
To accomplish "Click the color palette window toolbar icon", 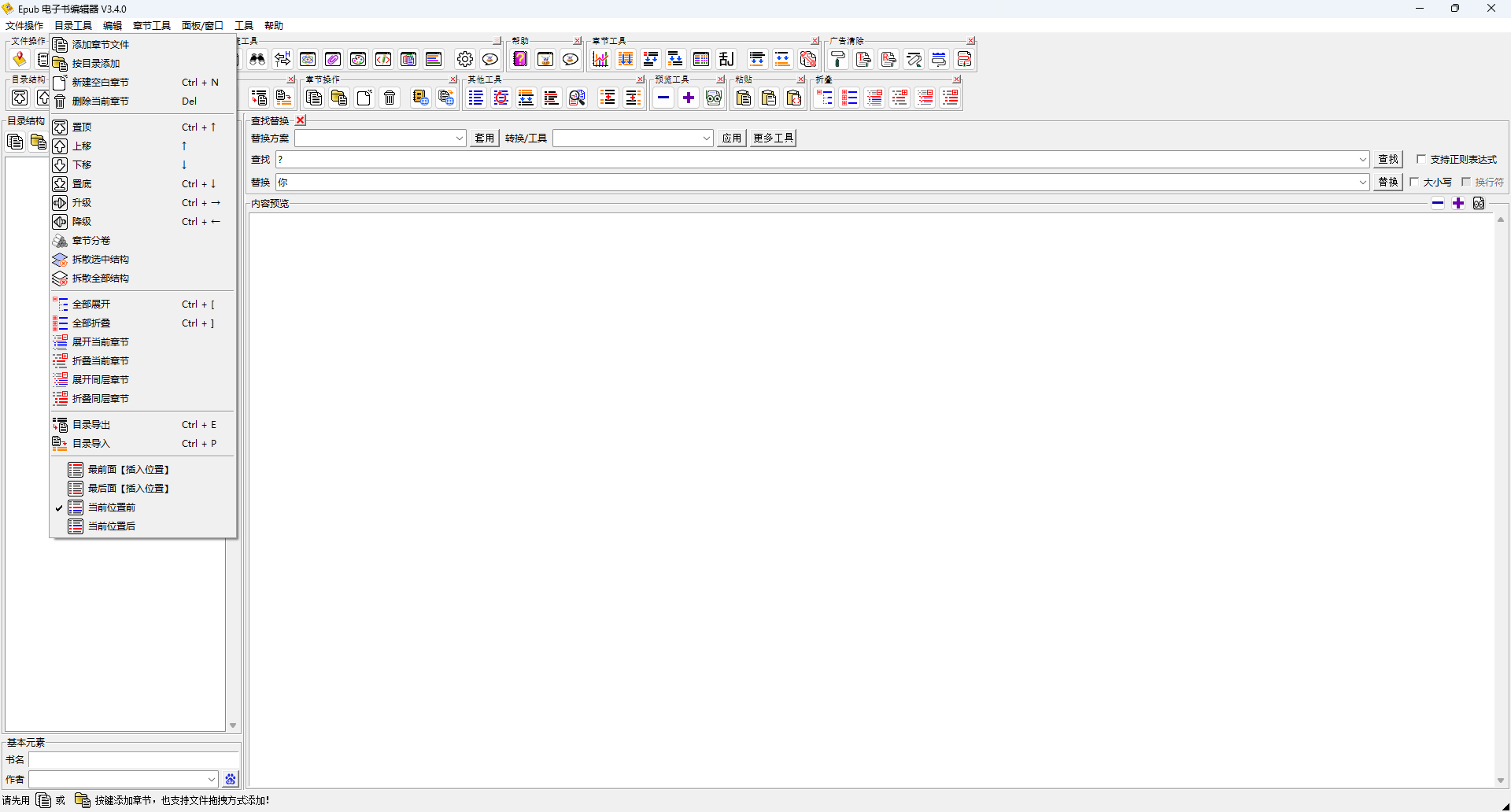I will [358, 59].
